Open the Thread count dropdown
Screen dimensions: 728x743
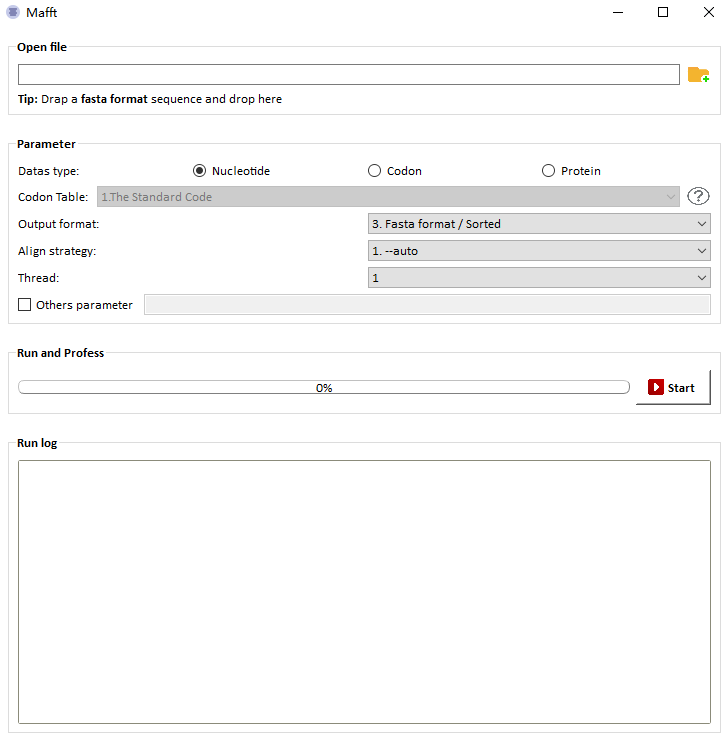point(539,278)
